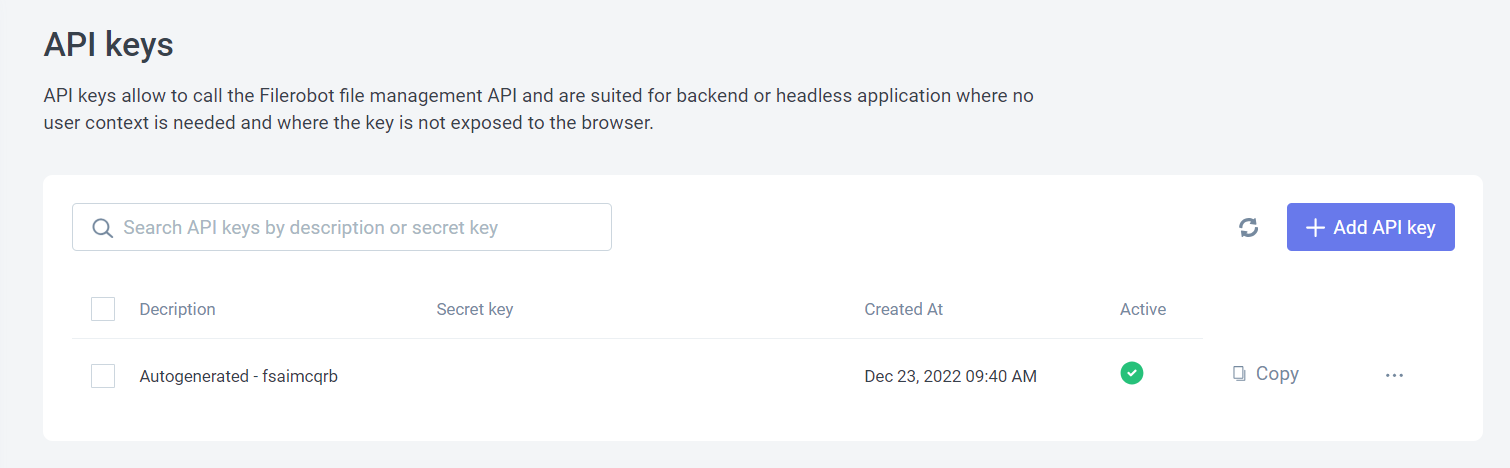
Task: Click the Dec 23, 2022 creation date
Action: click(950, 377)
